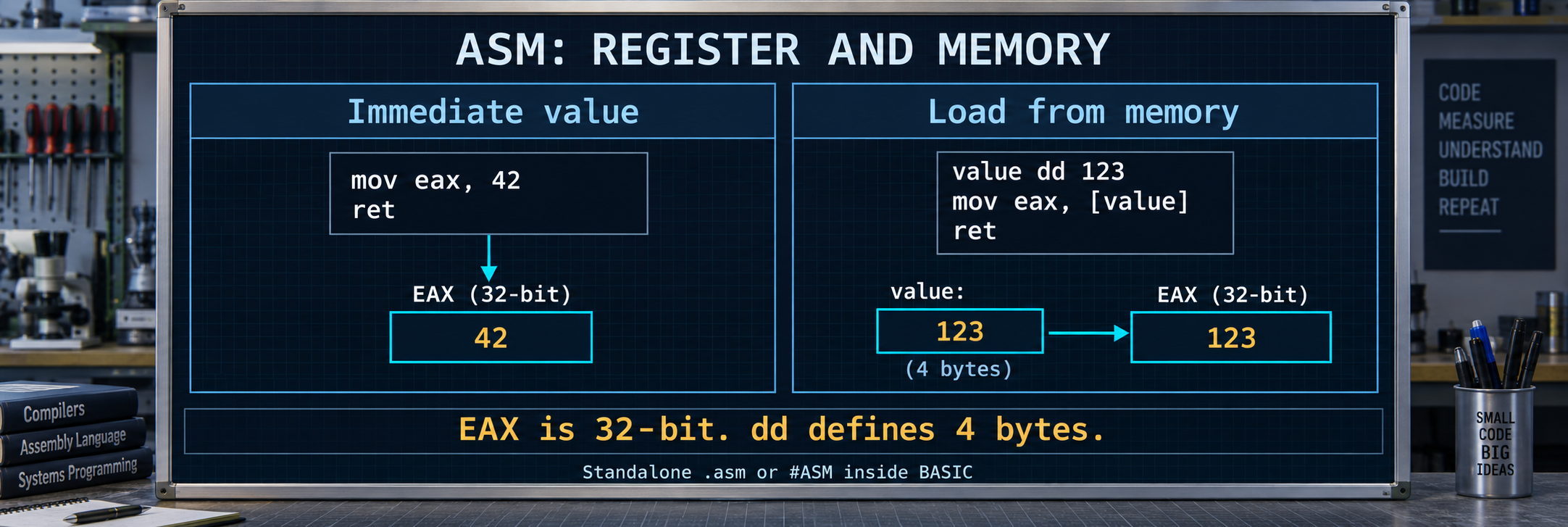Click the "Assembly Language" book spine

pyautogui.click(x=72, y=441)
